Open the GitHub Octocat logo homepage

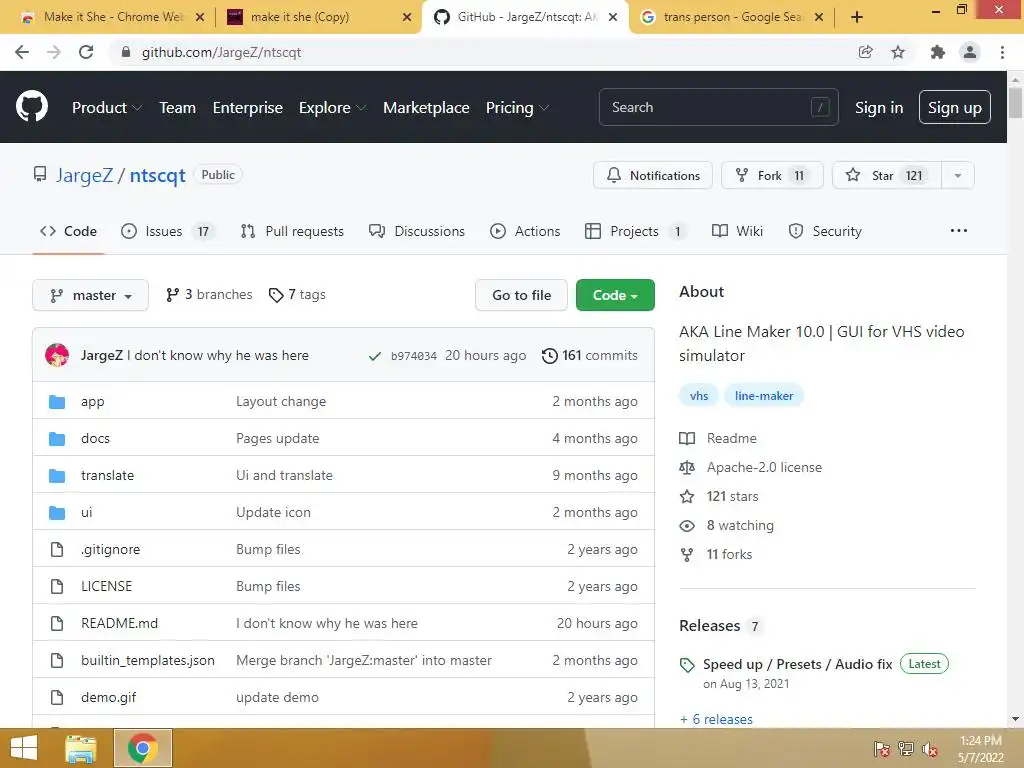pyautogui.click(x=31, y=107)
